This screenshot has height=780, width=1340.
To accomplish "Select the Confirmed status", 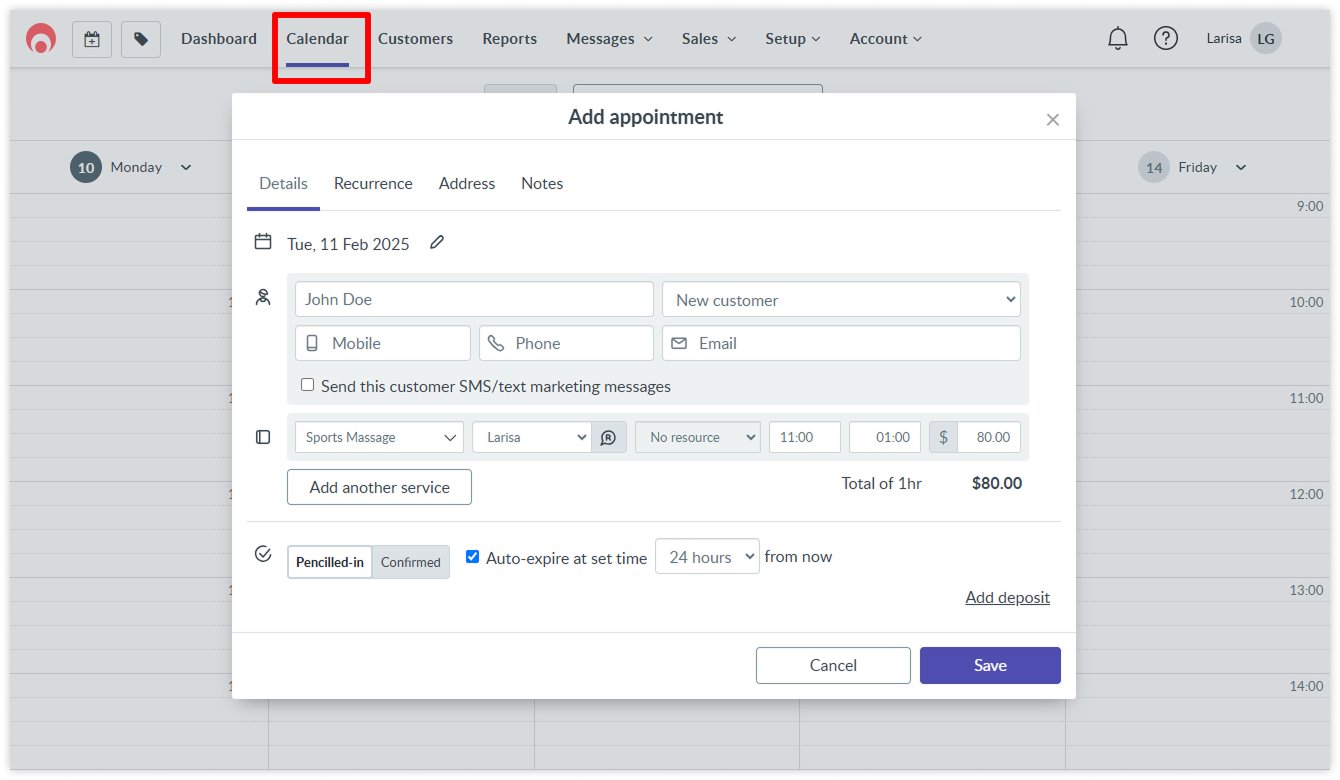I will click(411, 562).
